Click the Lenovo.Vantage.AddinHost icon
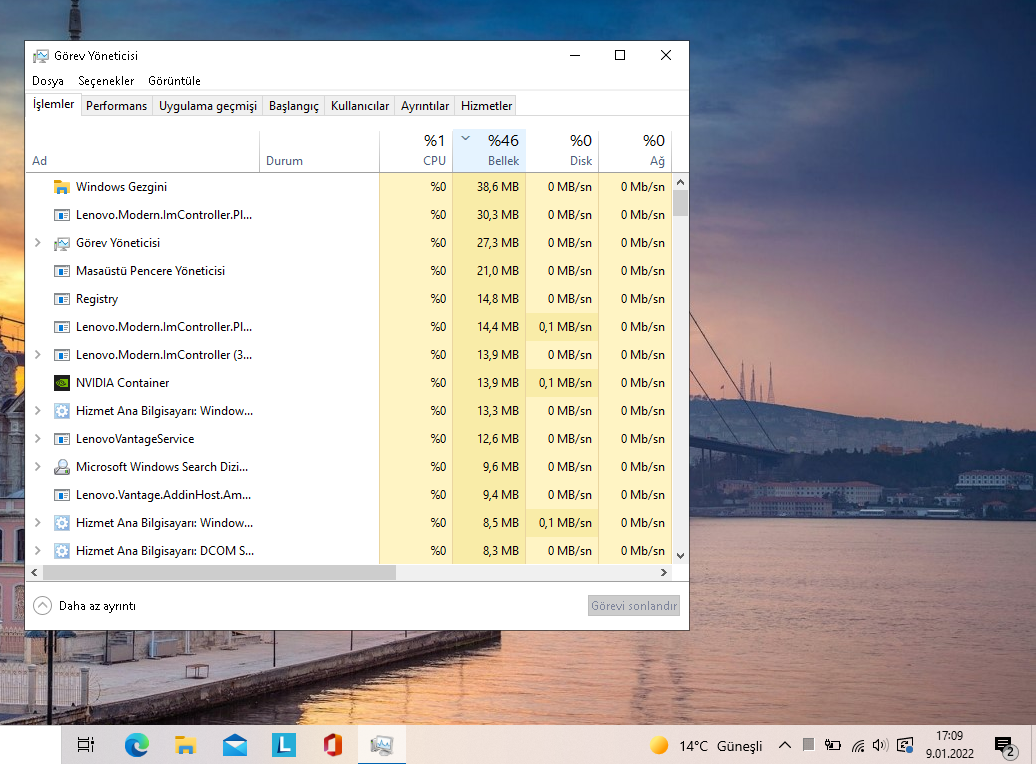The height and width of the screenshot is (764, 1036). point(61,495)
